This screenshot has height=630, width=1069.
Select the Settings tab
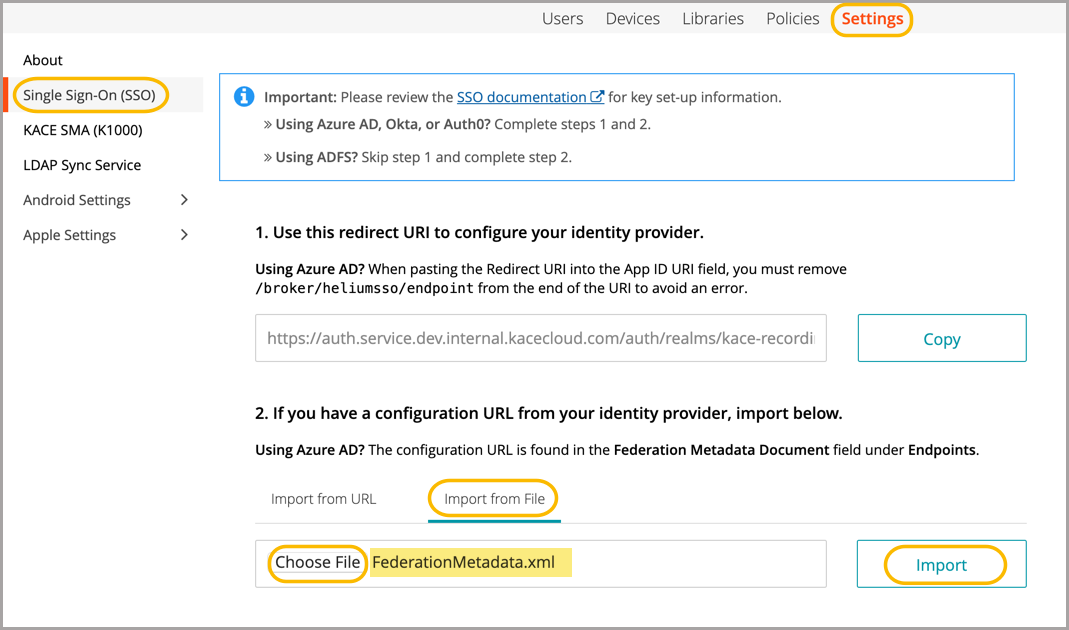[872, 19]
